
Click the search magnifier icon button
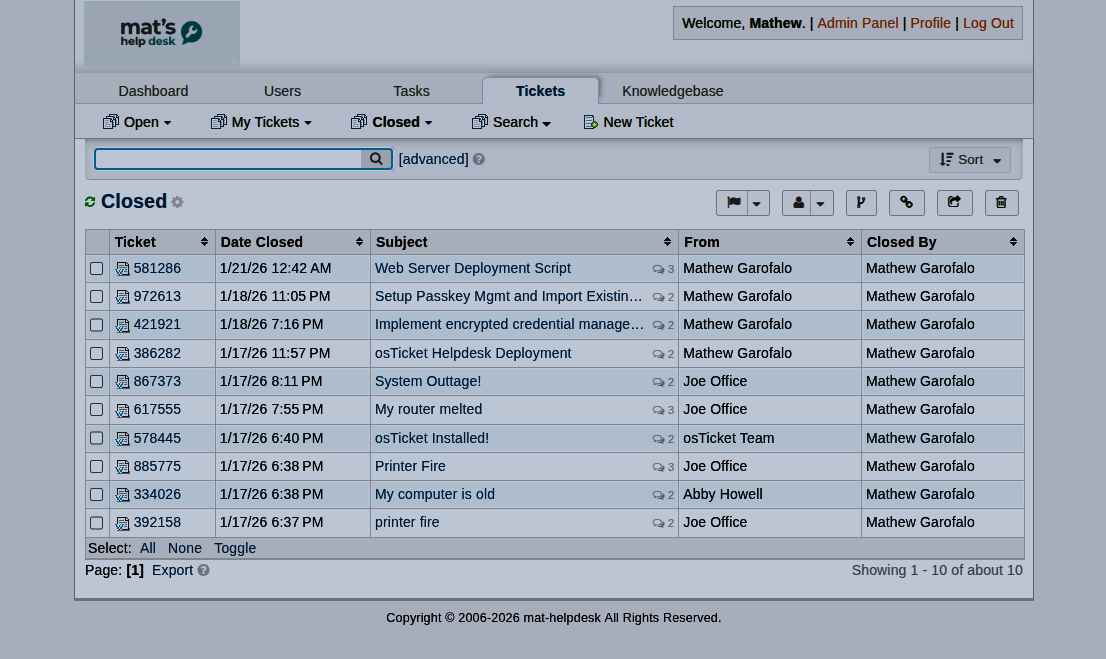(x=376, y=159)
